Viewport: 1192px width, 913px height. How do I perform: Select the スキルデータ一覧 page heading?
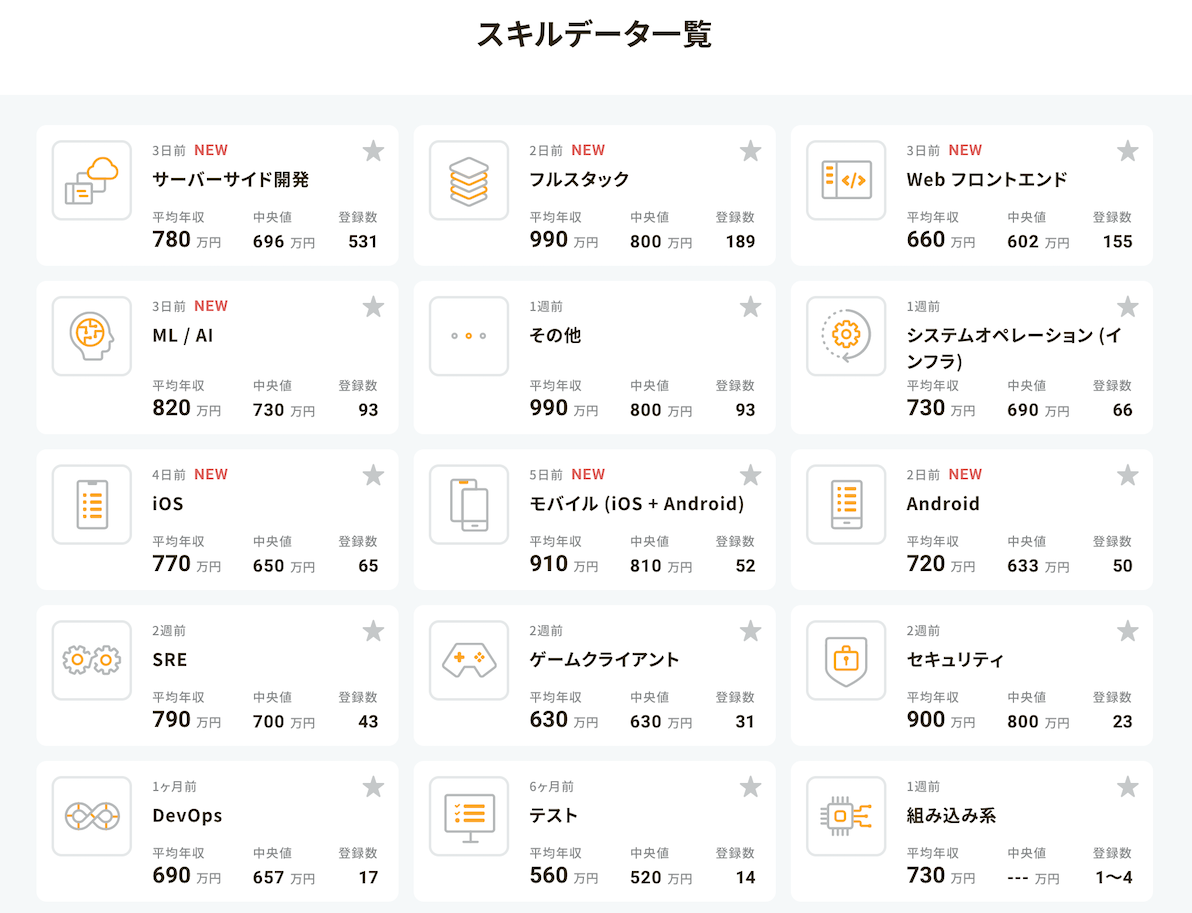[594, 34]
